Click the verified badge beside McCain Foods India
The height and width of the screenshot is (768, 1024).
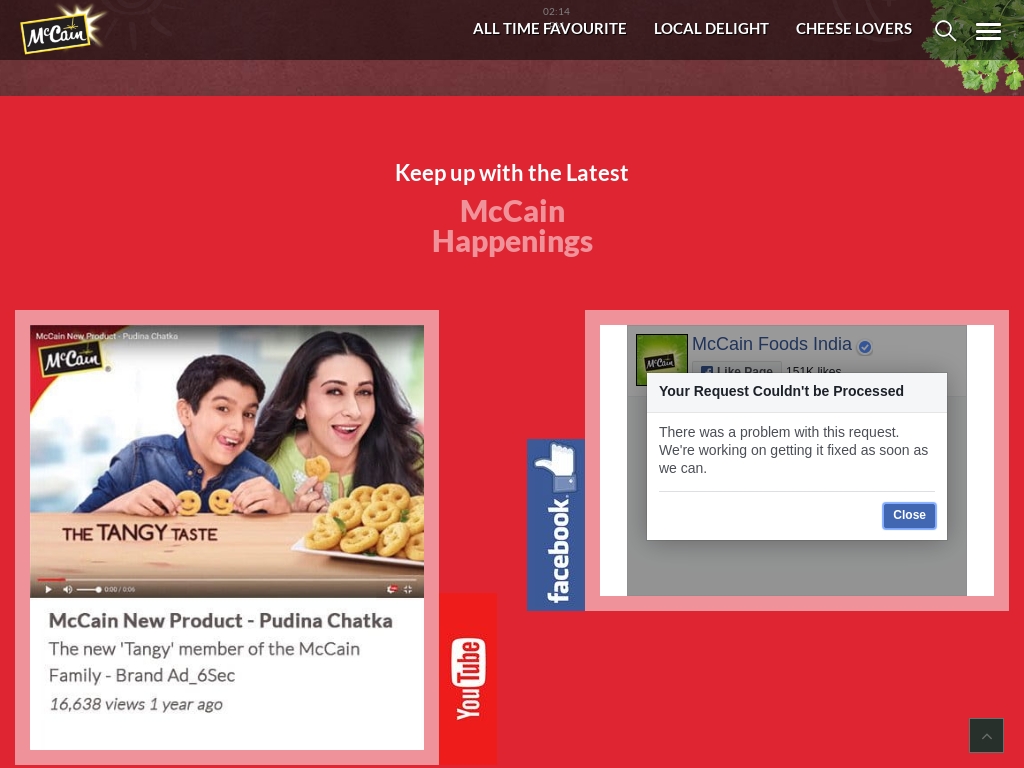click(x=865, y=347)
